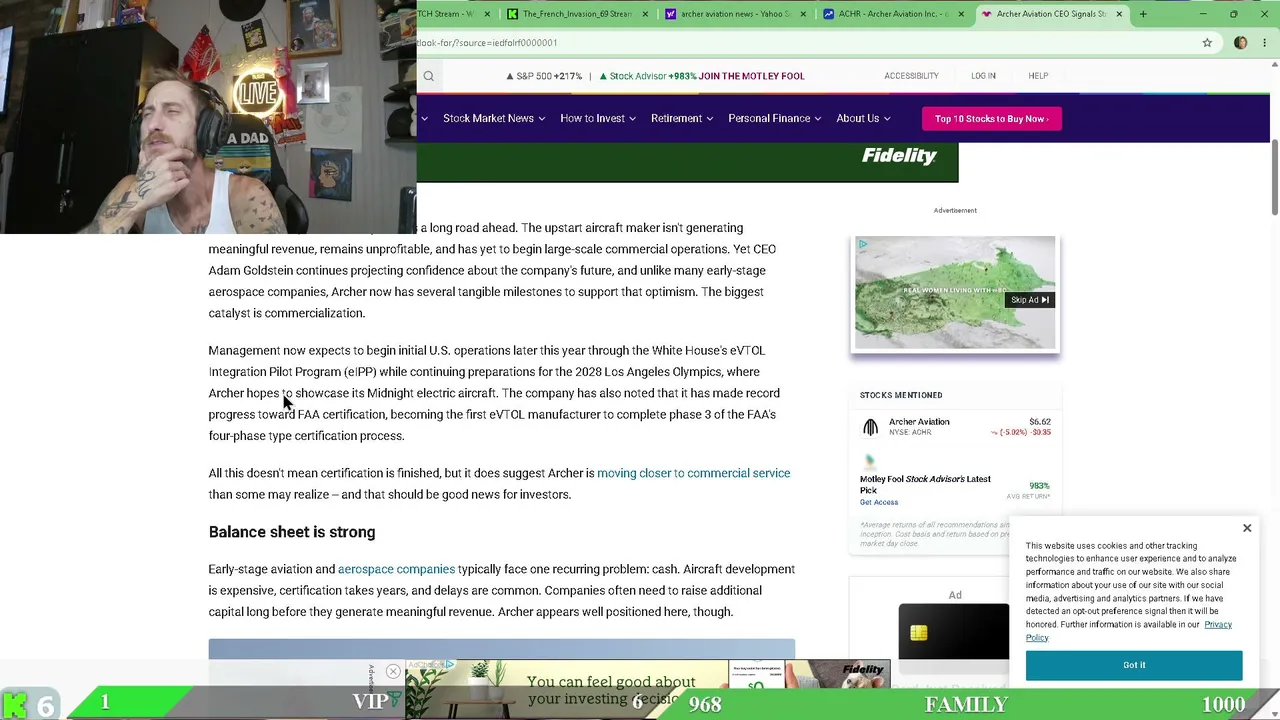The image size is (1280, 720).
Task: Close the archer aviation news Yahoo tab
Action: click(x=803, y=14)
